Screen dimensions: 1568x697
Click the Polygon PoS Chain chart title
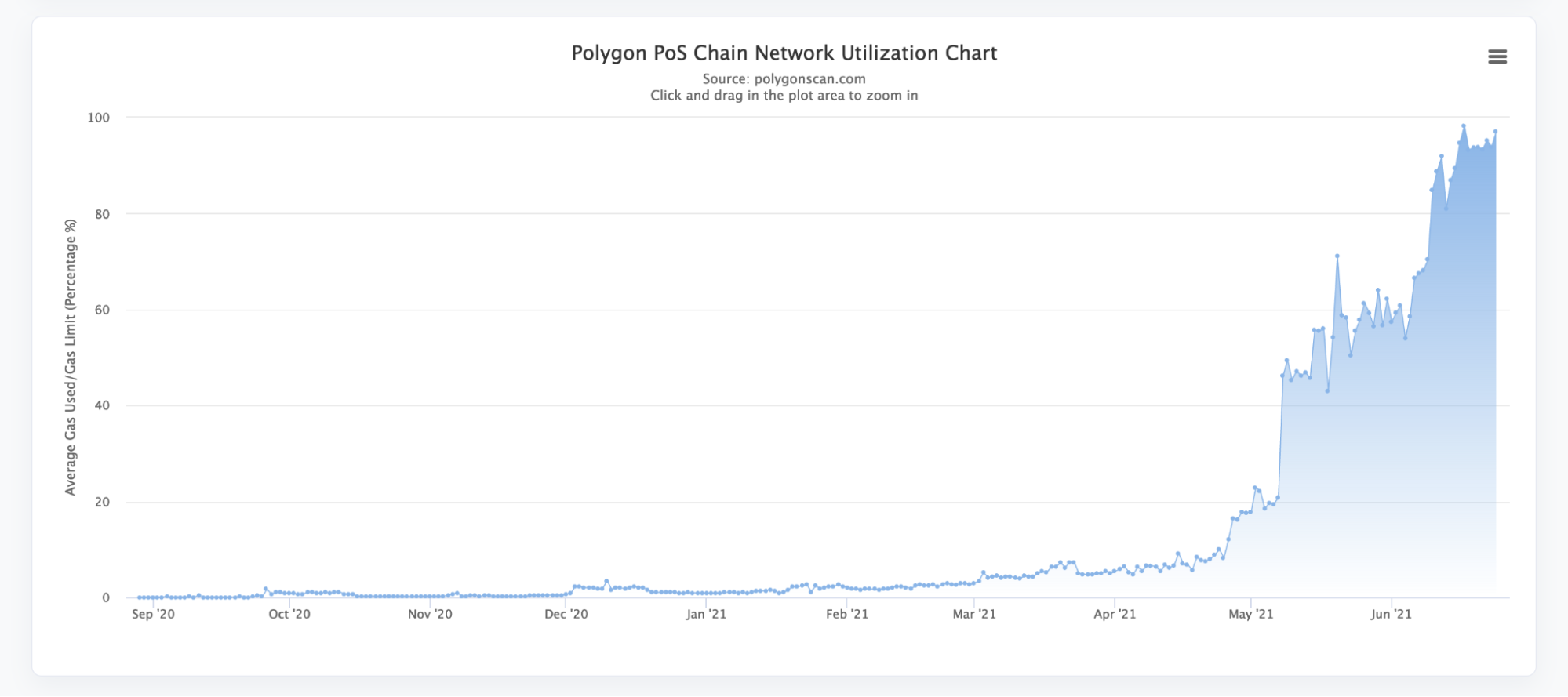click(x=784, y=53)
